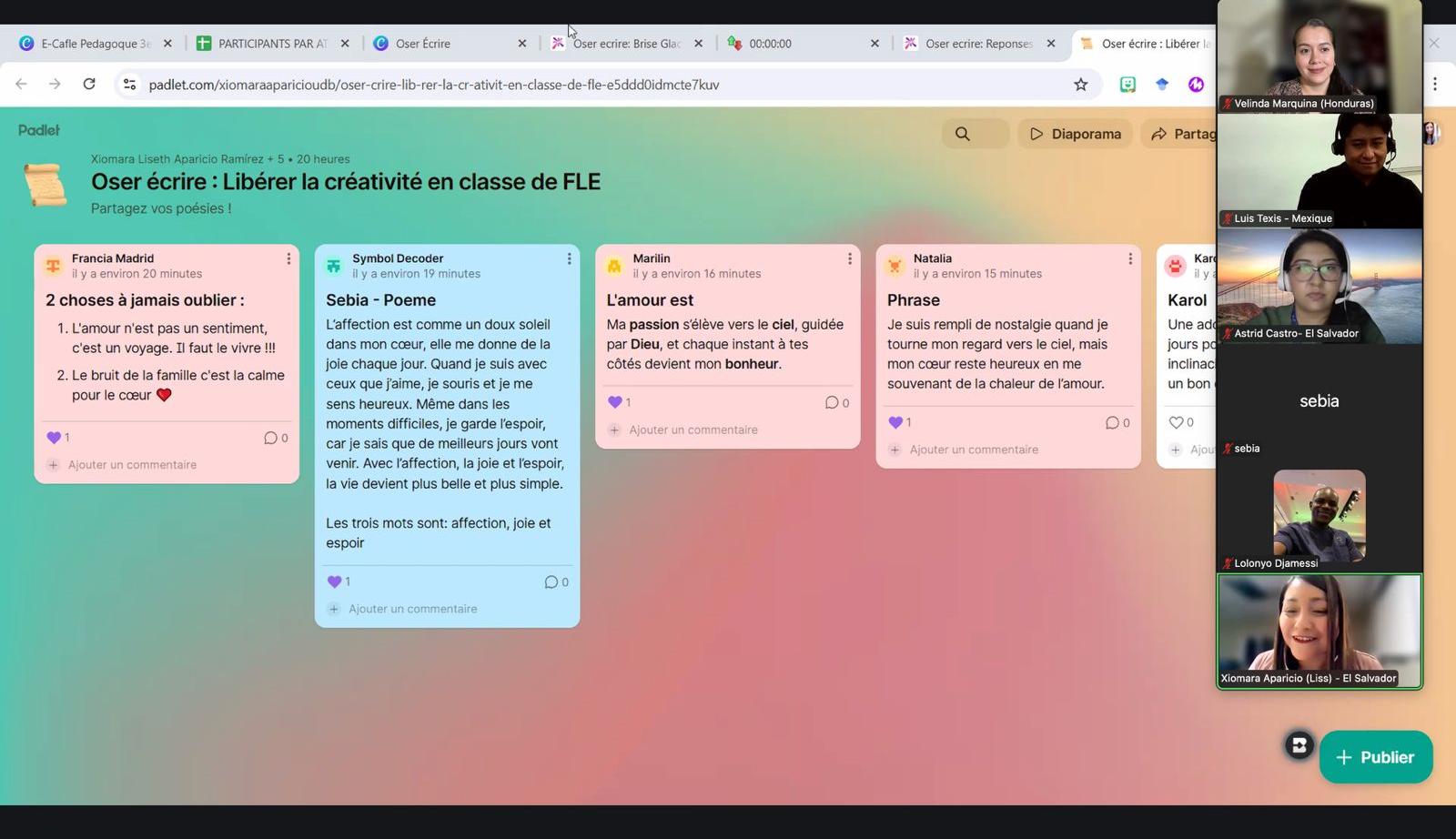
Task: Like the L'amour est post heart
Action: click(x=615, y=402)
